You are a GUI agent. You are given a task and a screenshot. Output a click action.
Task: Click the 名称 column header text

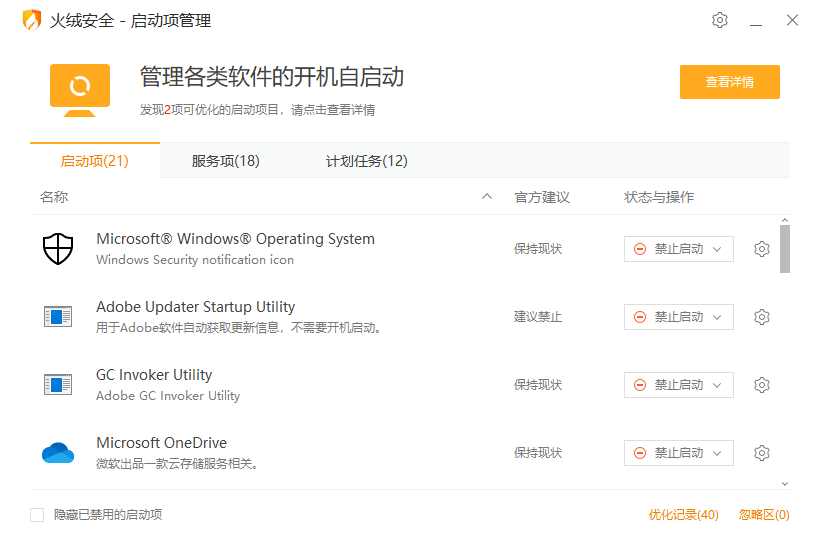tap(54, 197)
